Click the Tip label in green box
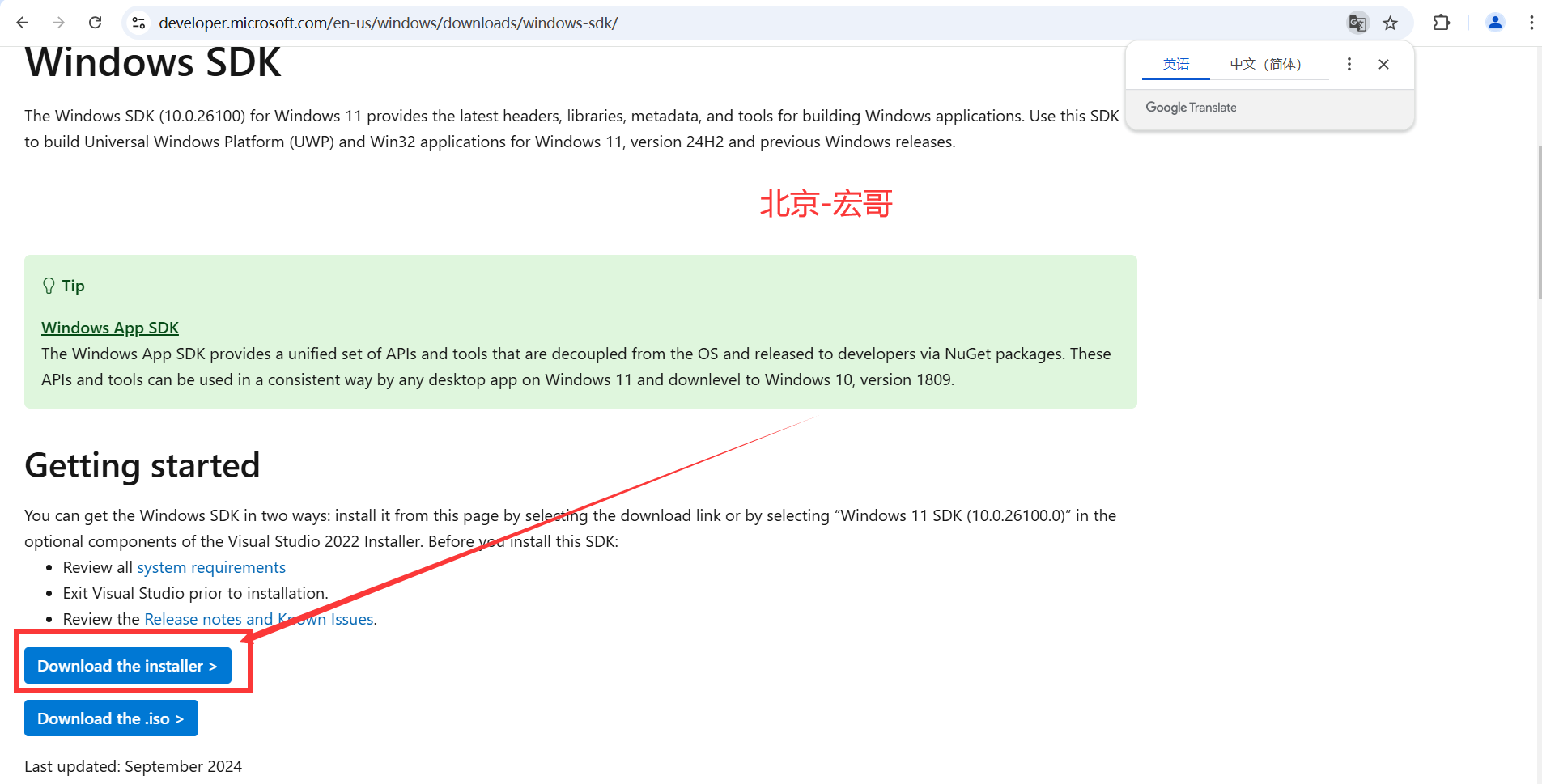Viewport: 1542px width, 784px height. pyautogui.click(x=73, y=286)
